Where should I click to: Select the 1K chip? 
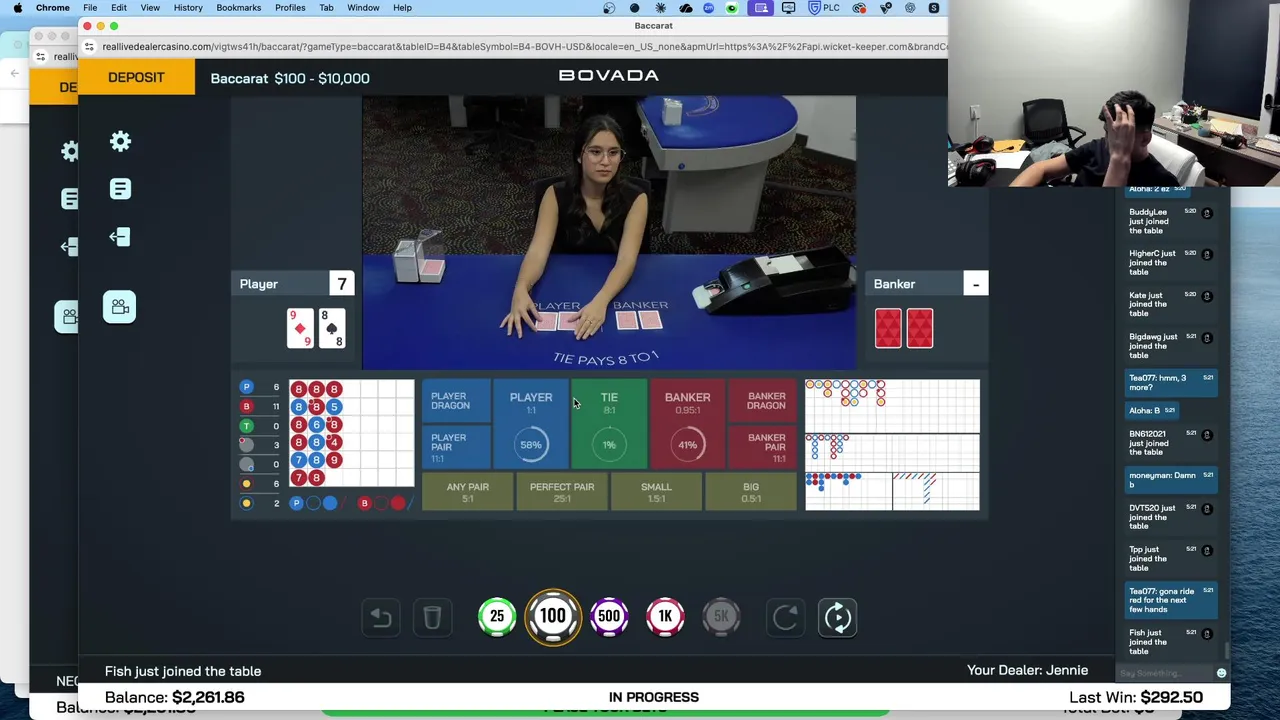click(665, 617)
